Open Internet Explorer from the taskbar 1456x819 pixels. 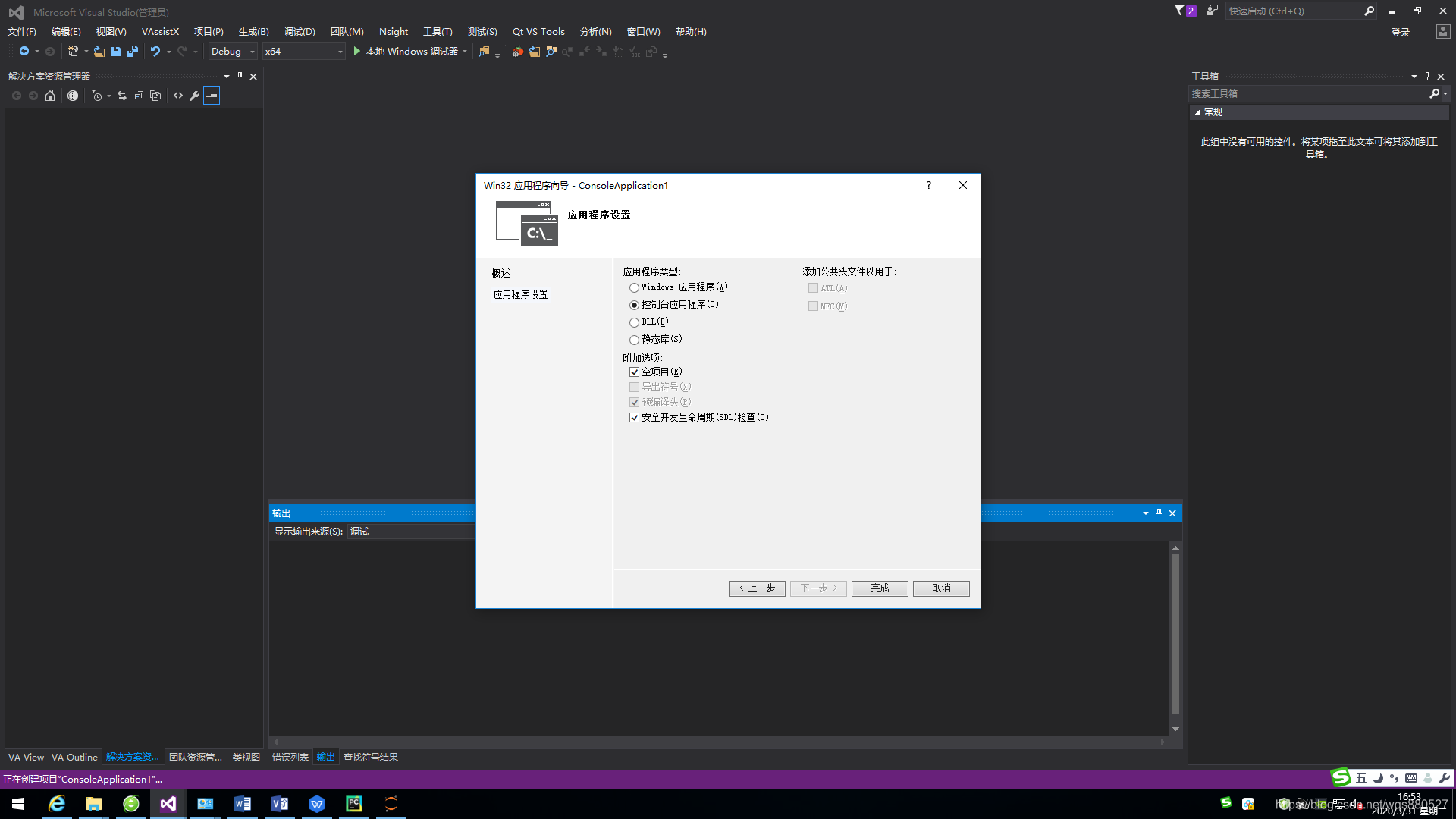point(57,804)
